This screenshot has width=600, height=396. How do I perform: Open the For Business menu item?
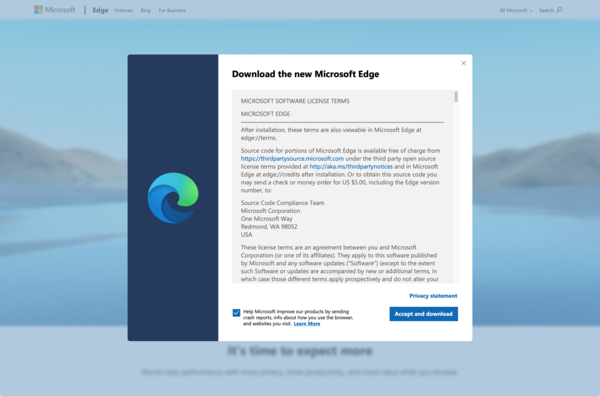172,10
